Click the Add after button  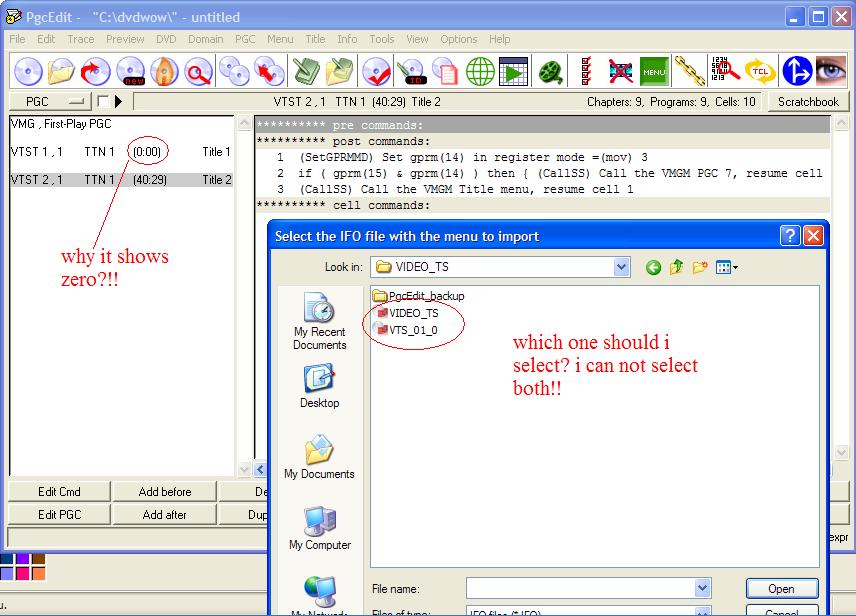tap(165, 514)
